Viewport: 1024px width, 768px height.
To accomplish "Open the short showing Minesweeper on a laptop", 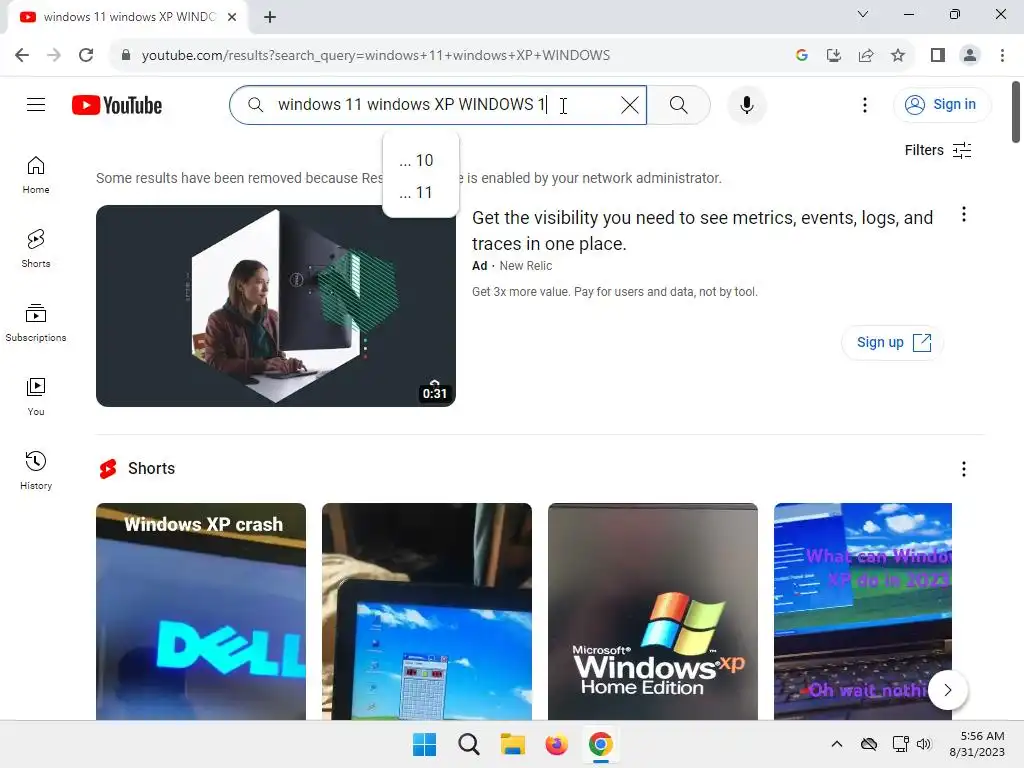I will [x=426, y=611].
